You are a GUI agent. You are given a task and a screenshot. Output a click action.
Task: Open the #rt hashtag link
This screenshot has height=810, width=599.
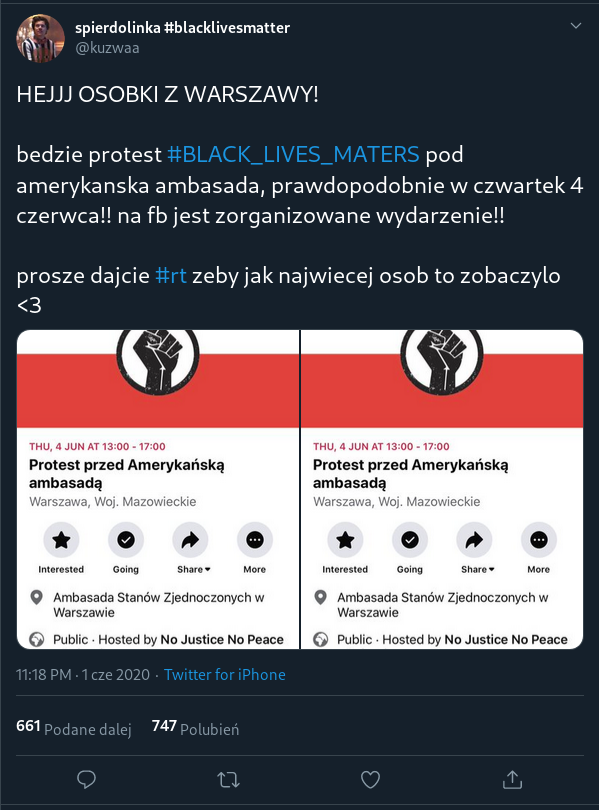tap(171, 275)
